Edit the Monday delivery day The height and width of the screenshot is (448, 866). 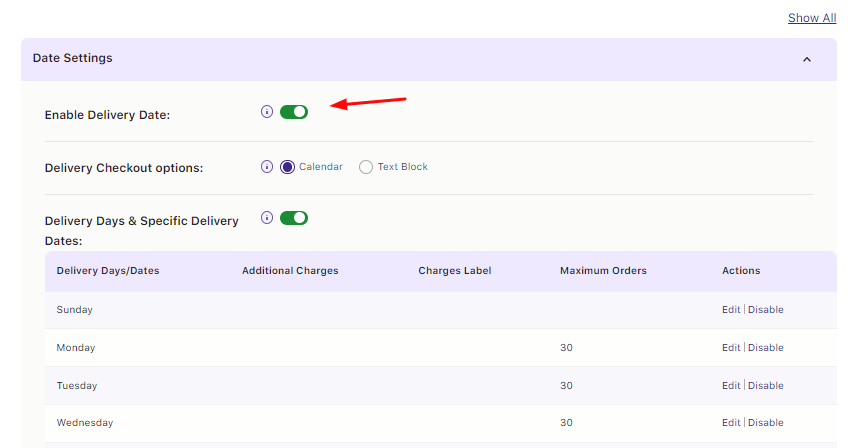[731, 348]
